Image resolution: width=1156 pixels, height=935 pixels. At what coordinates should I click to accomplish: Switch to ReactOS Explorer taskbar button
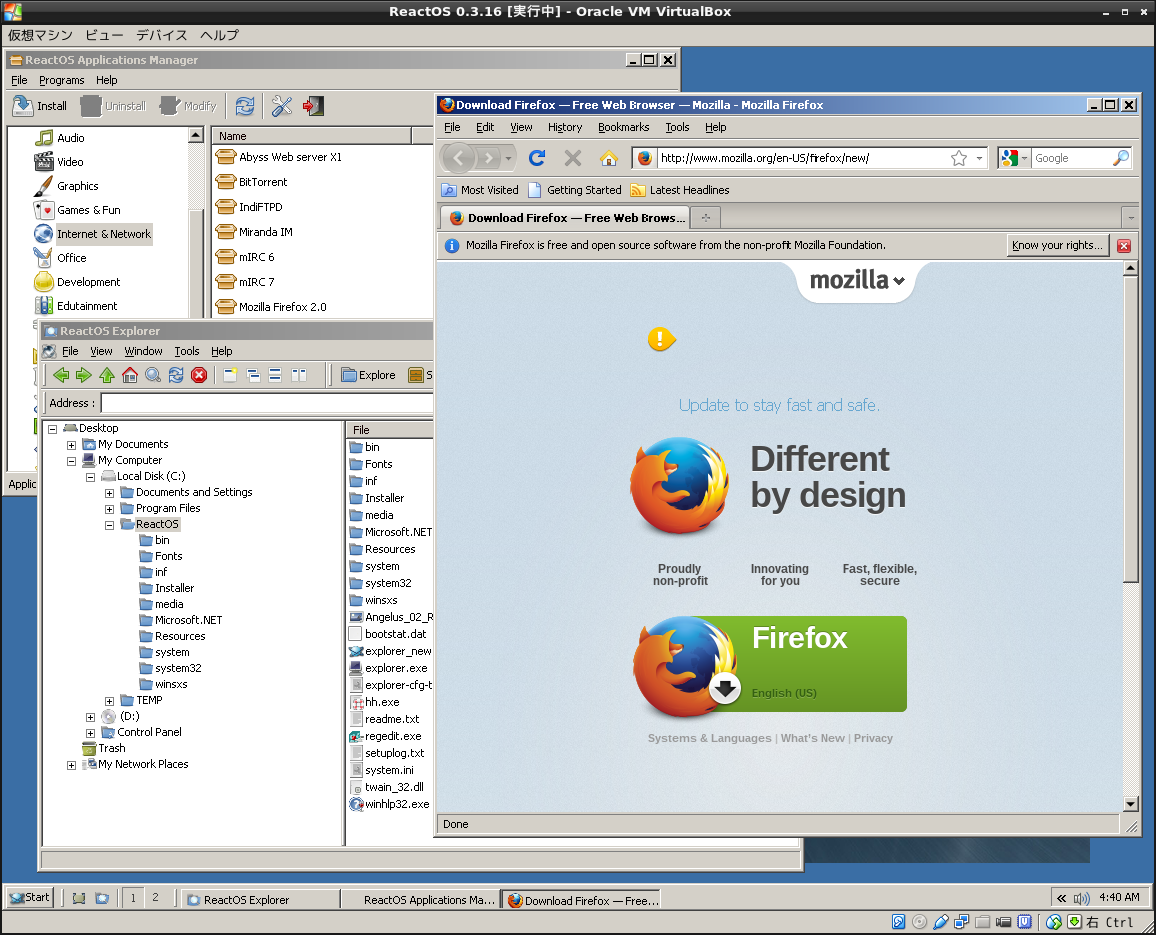260,900
